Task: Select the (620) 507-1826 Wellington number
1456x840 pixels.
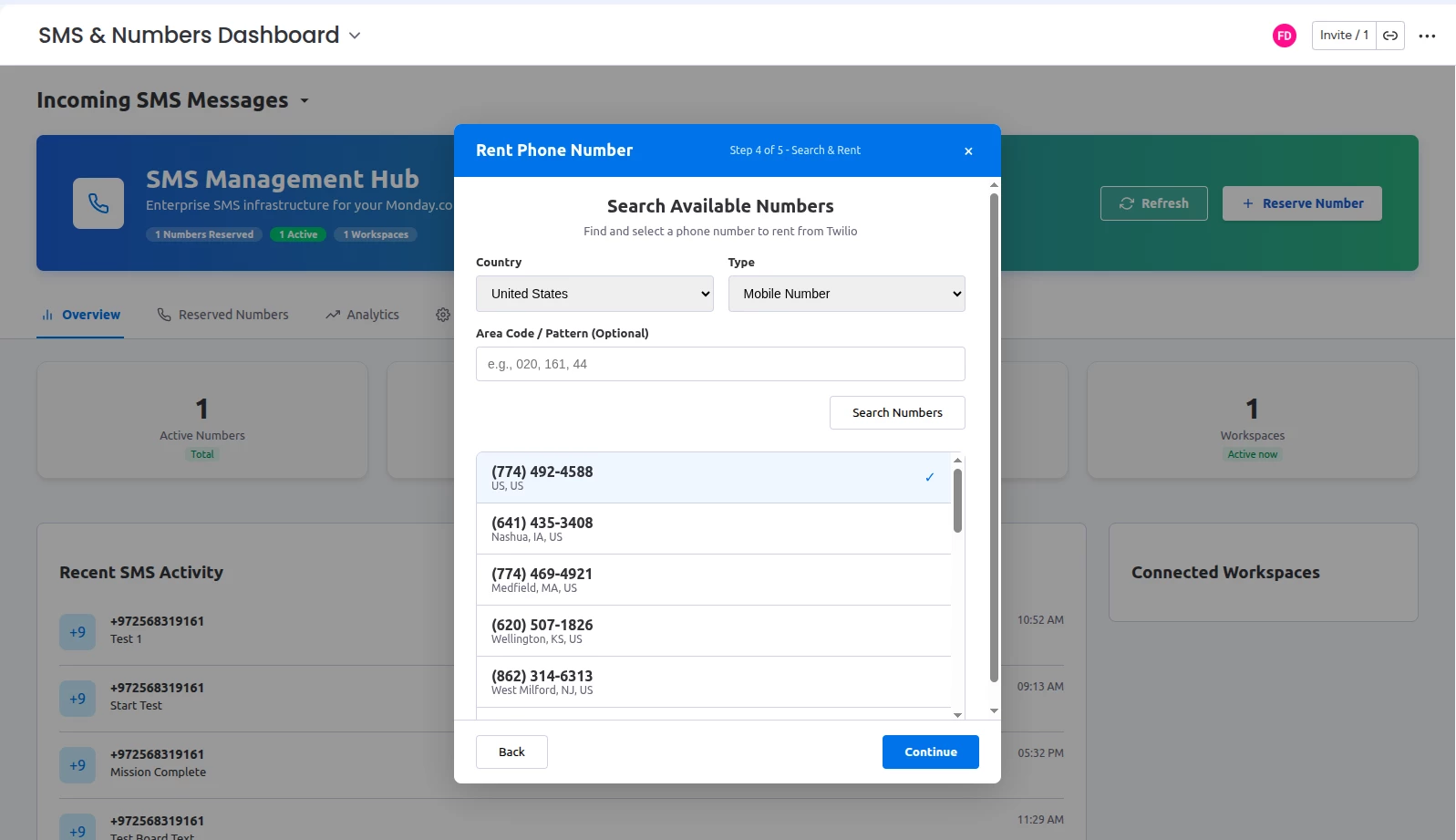Action: pos(713,631)
